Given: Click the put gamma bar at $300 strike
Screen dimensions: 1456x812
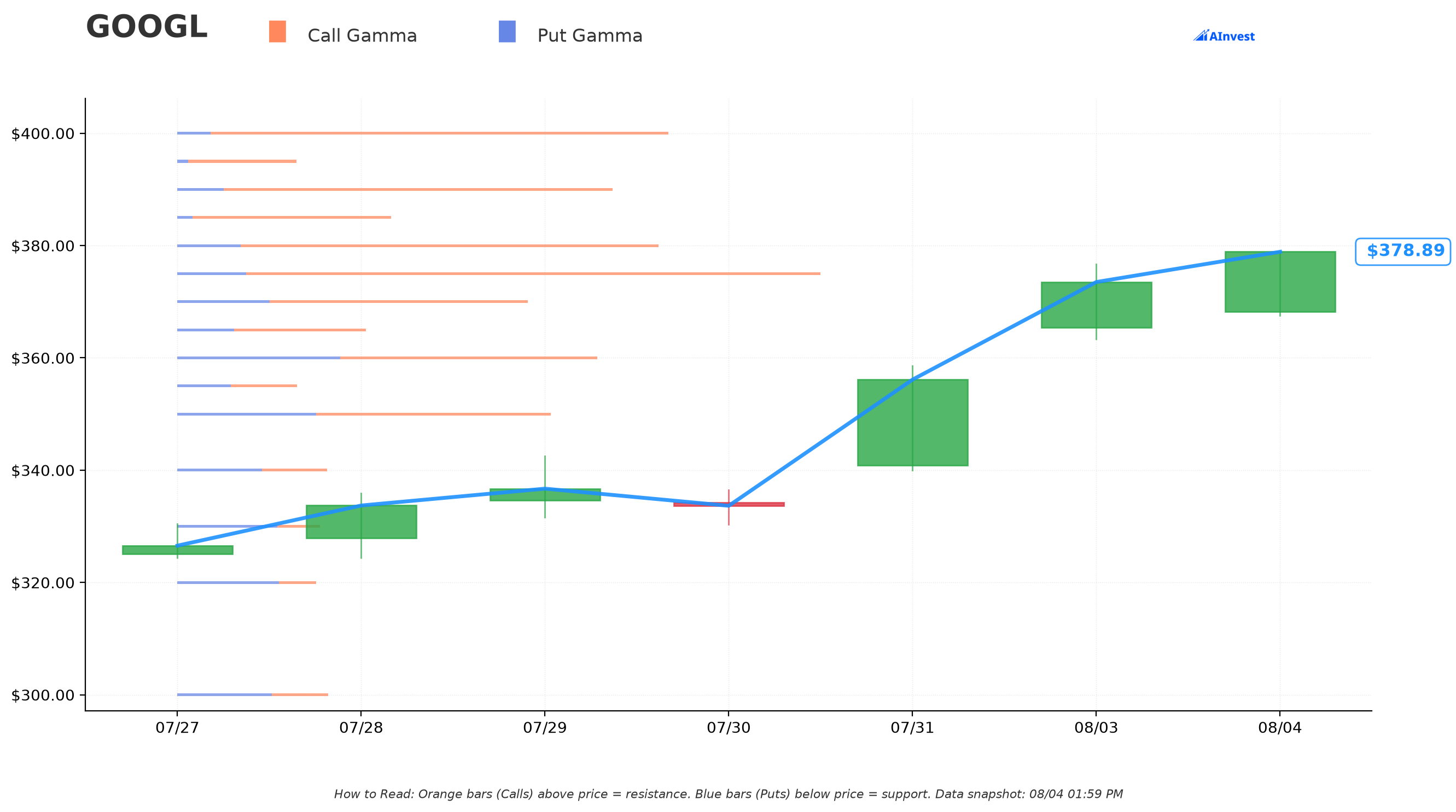Looking at the screenshot, I should (224, 694).
